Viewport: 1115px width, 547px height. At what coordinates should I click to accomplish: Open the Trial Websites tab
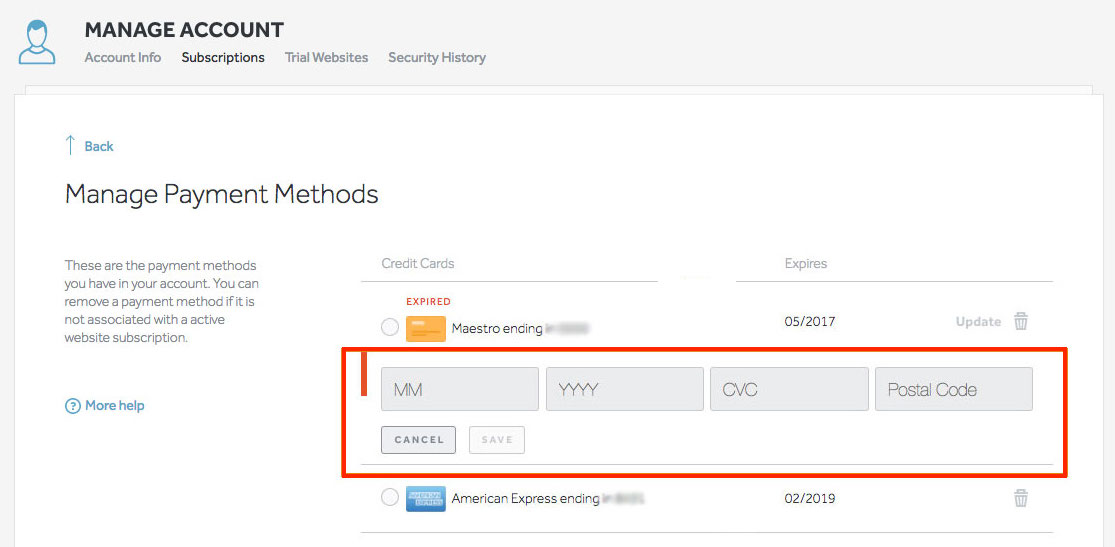coord(326,58)
